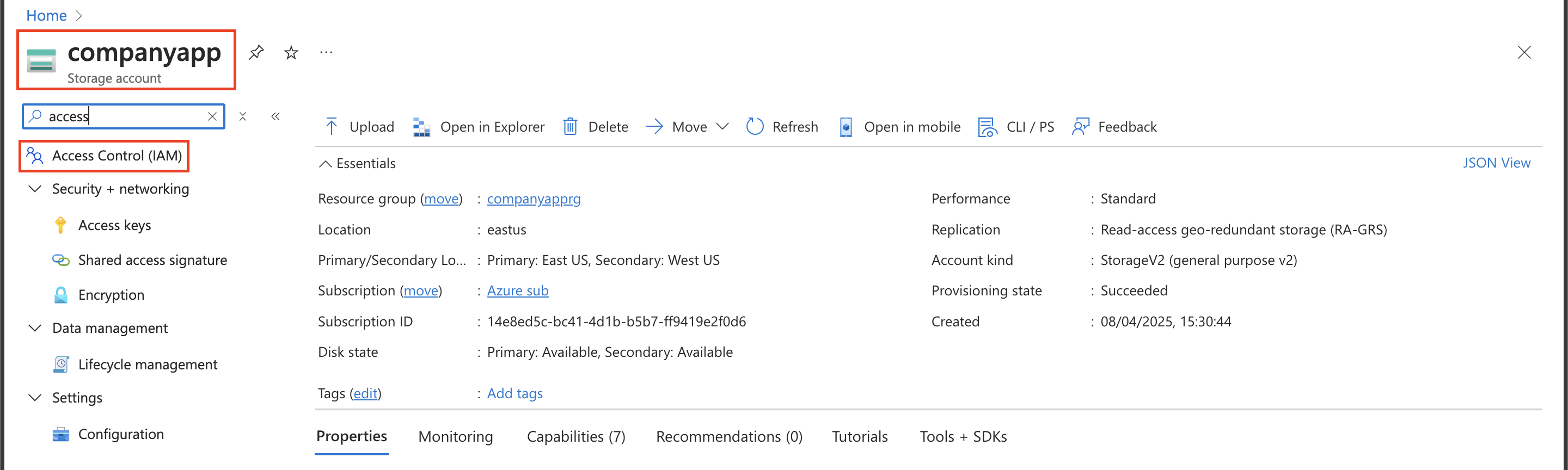Clear the access search text
Viewport: 1568px width, 470px height.
[x=212, y=117]
